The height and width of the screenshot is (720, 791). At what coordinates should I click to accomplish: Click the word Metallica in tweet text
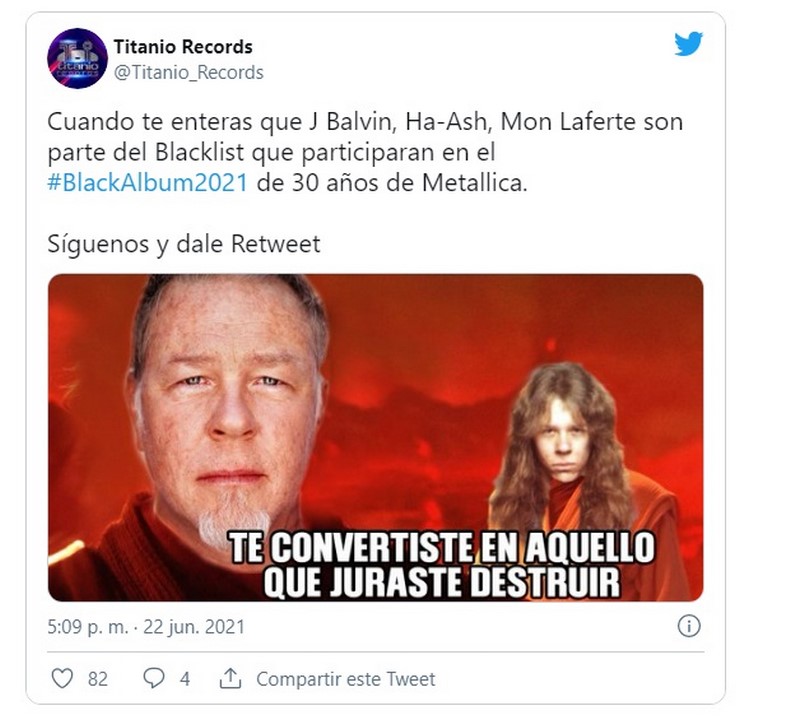point(474,183)
